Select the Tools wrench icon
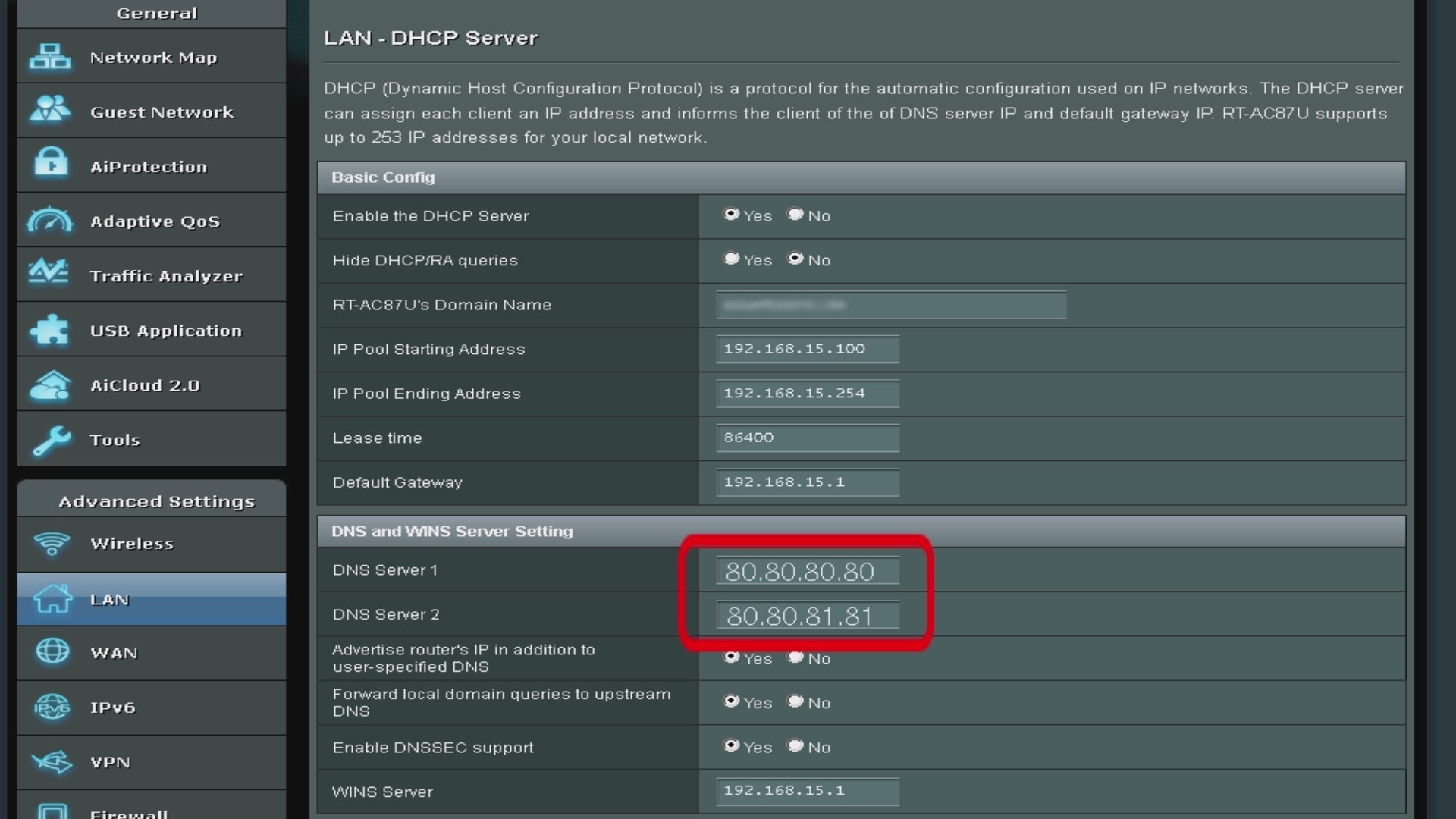This screenshot has height=819, width=1456. click(51, 441)
